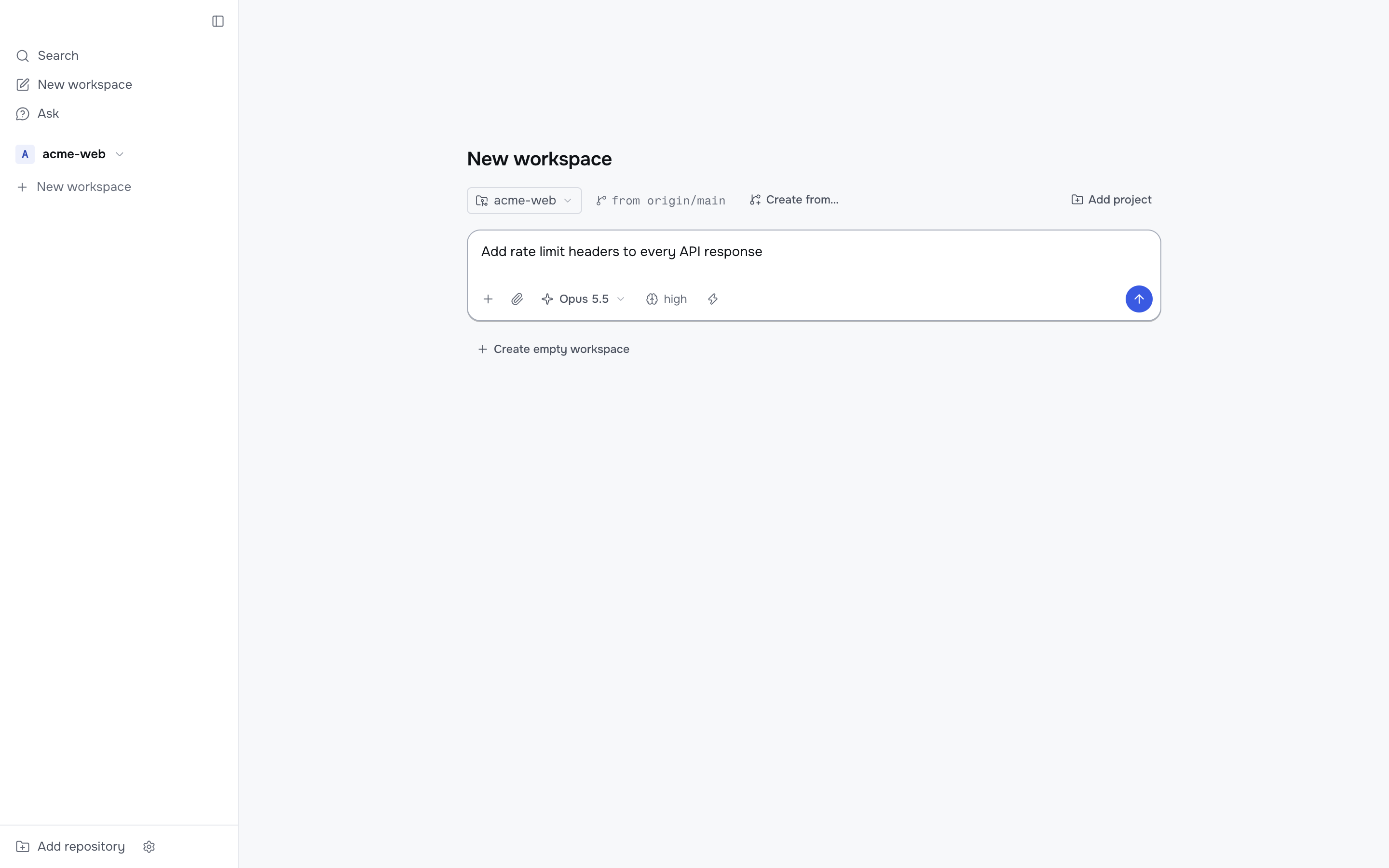Change the high reasoning effort setting
1389x868 pixels.
[x=667, y=299]
